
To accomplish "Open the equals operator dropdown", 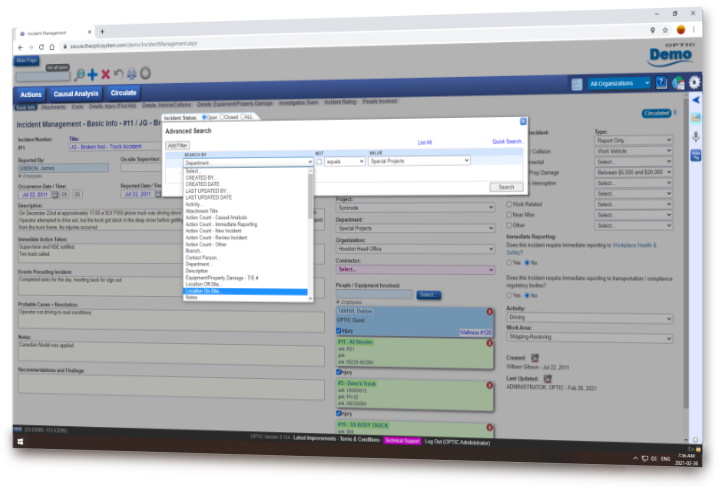I will (345, 161).
